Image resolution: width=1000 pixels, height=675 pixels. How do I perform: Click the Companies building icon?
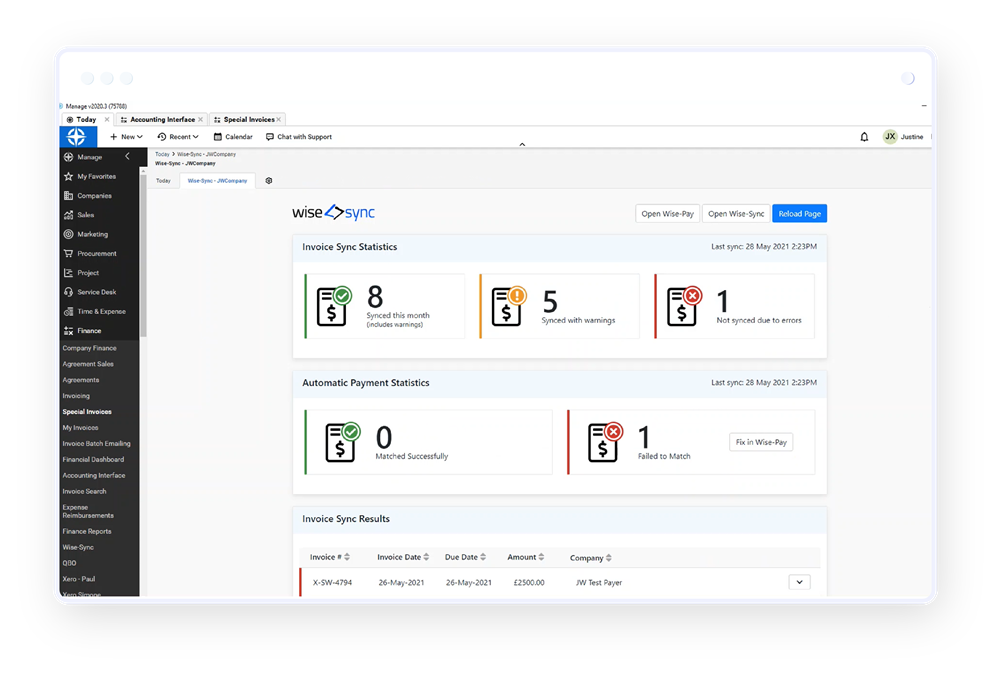68,196
